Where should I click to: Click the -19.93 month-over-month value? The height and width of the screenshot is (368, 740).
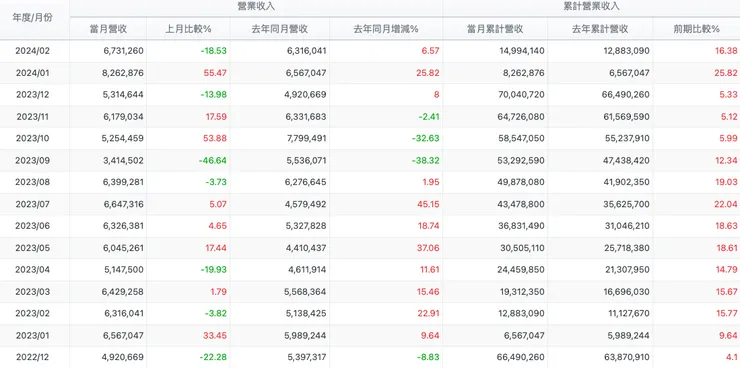(213, 270)
